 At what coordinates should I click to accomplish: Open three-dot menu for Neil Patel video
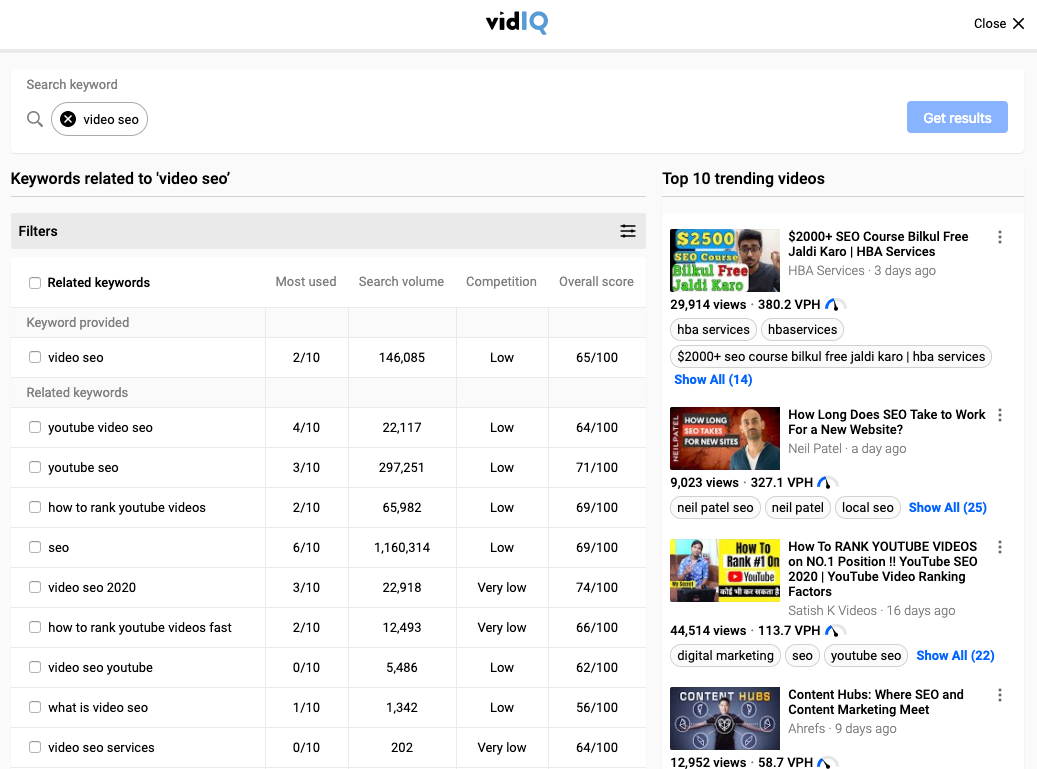999,415
